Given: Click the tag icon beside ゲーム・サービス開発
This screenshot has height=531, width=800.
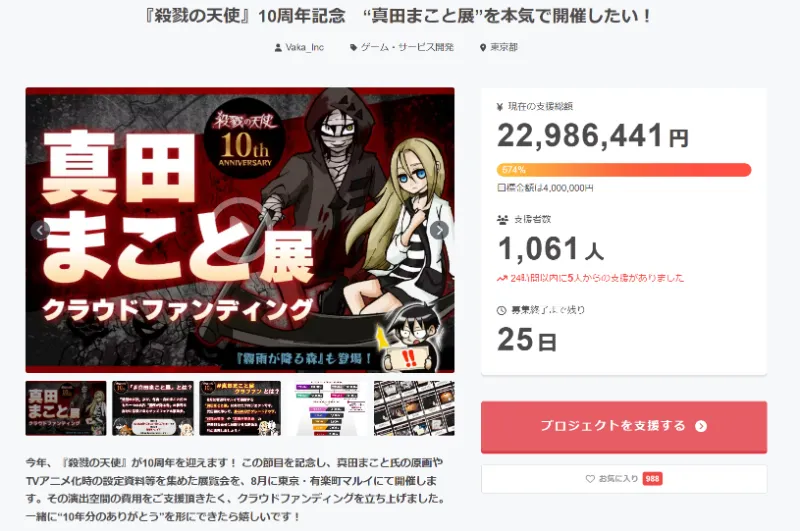Looking at the screenshot, I should pyautogui.click(x=353, y=47).
